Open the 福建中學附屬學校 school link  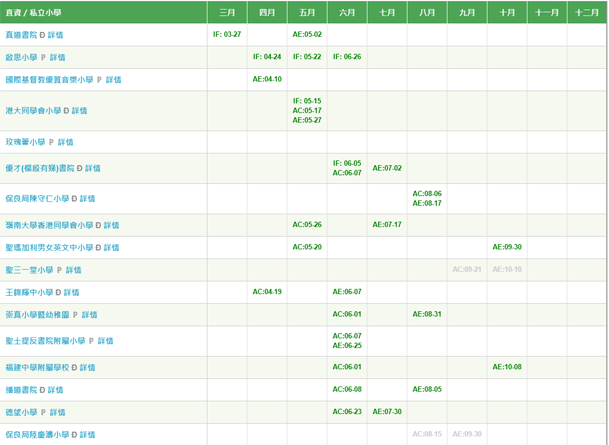38,367
